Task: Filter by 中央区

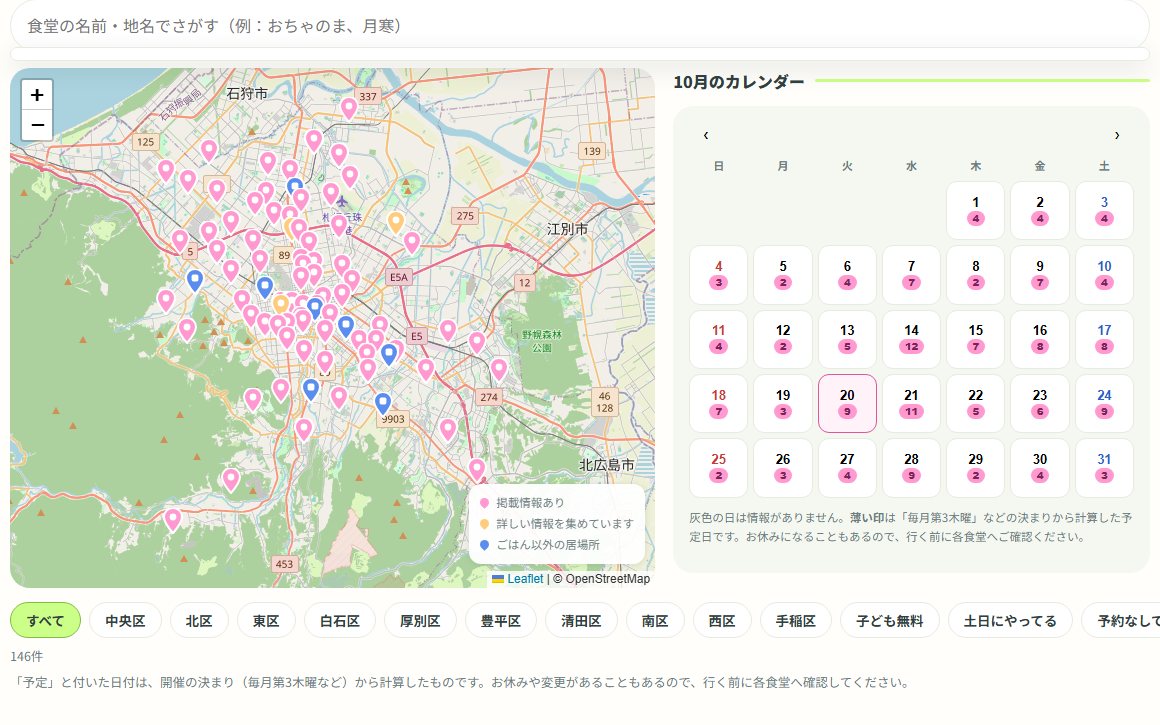Action: click(125, 621)
